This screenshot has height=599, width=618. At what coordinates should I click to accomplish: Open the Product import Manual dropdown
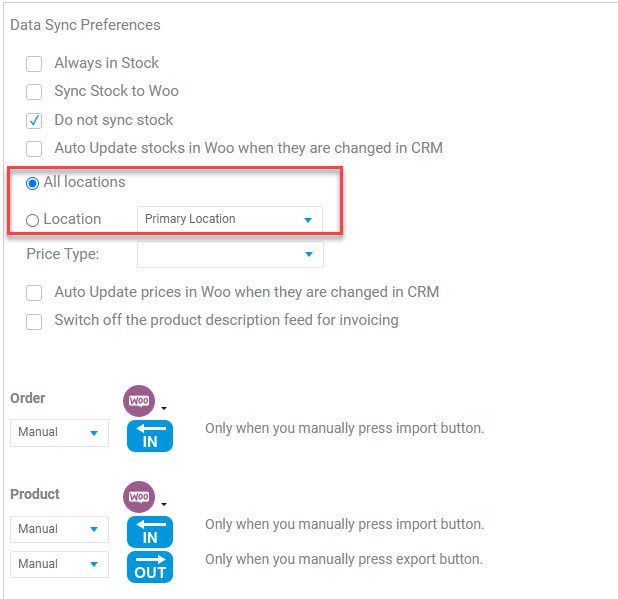click(x=60, y=529)
